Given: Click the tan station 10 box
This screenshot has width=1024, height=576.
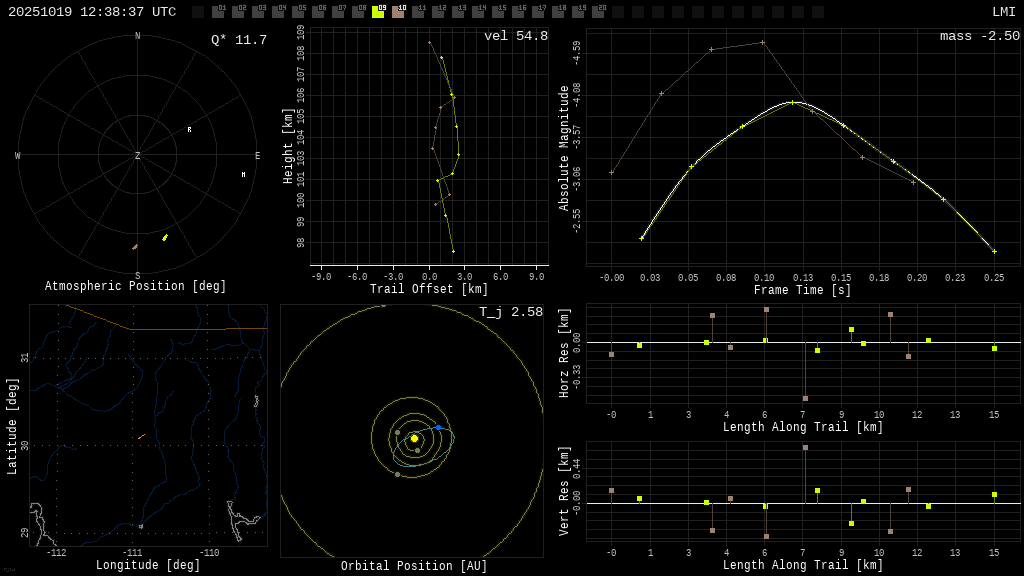Looking at the screenshot, I should pos(398,12).
